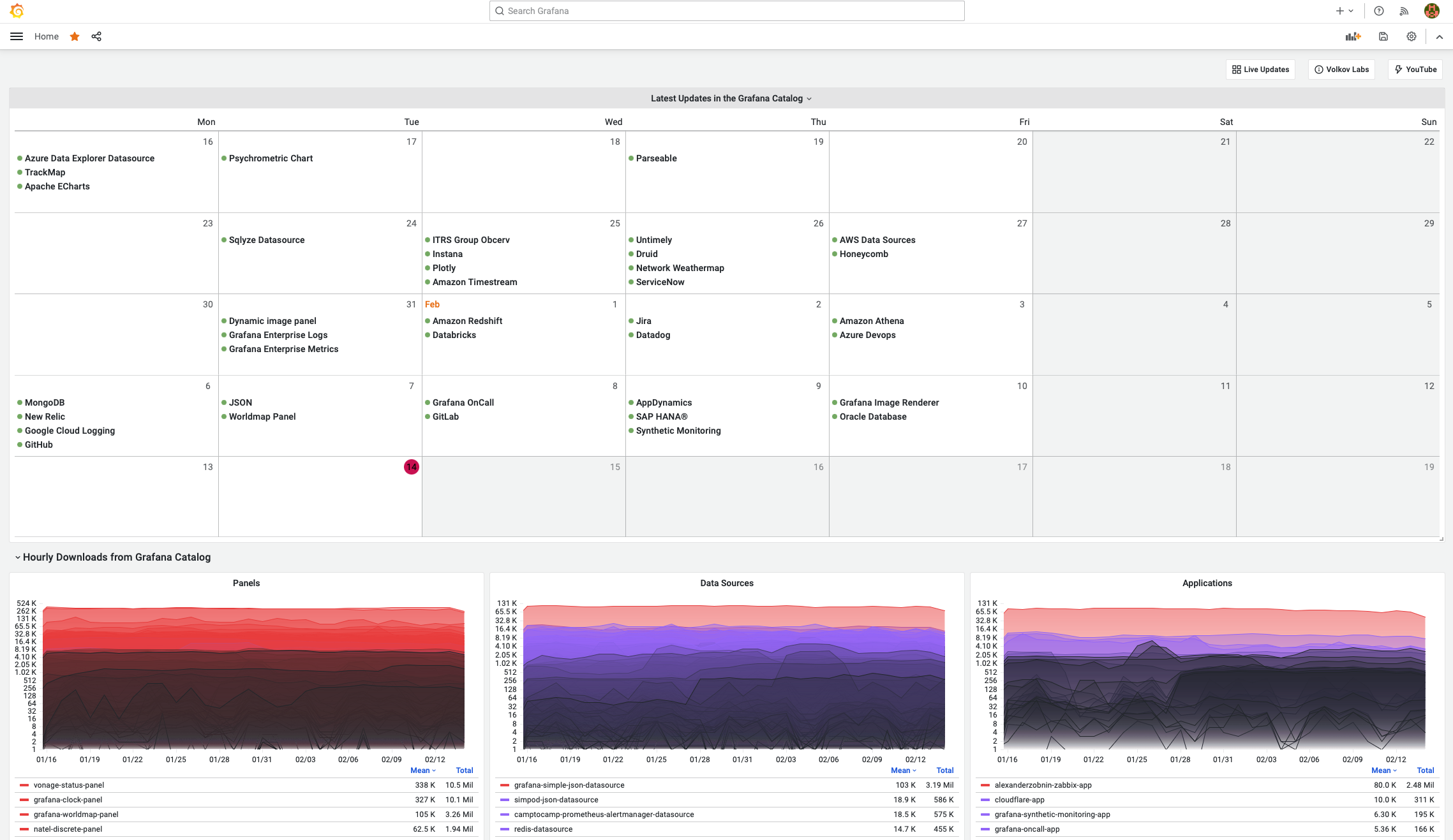This screenshot has width=1453, height=840.
Task: Sort Applications legend by Mean
Action: click(x=1384, y=770)
